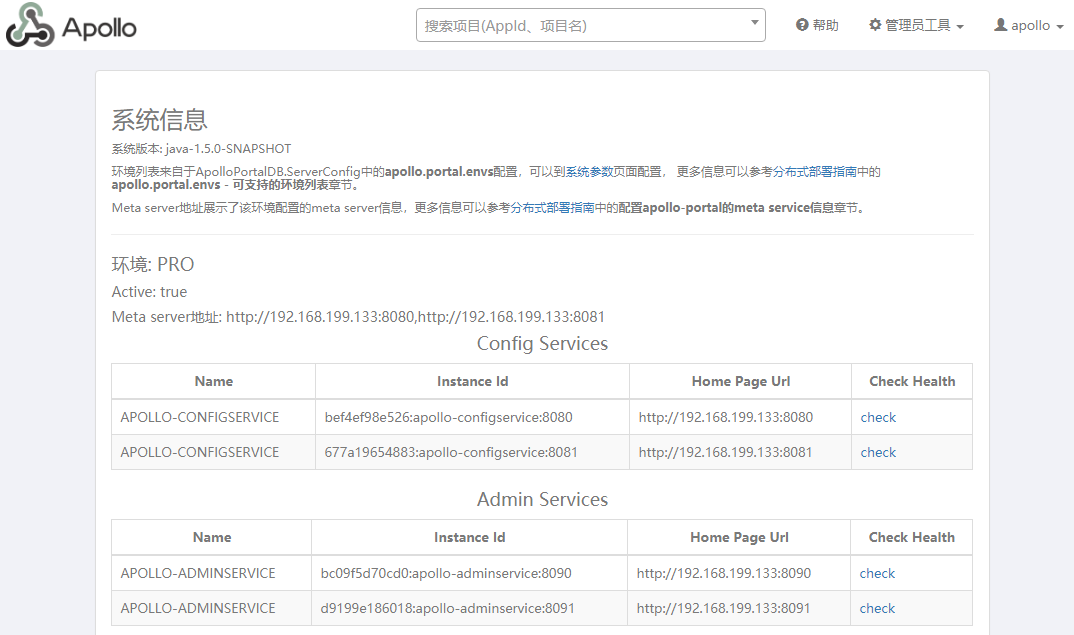This screenshot has height=635, width=1074.
Task: Click Instance Id header in Config Services table
Action: tap(472, 381)
